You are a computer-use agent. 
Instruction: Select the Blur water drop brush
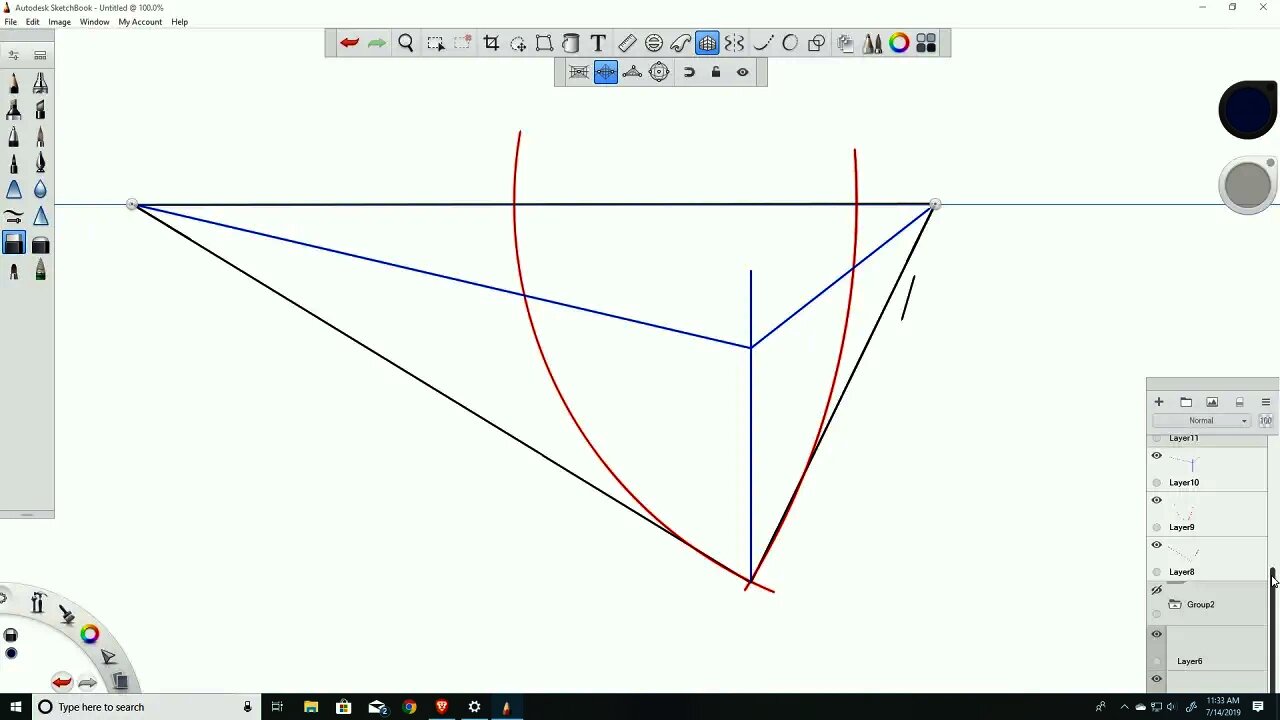40,190
